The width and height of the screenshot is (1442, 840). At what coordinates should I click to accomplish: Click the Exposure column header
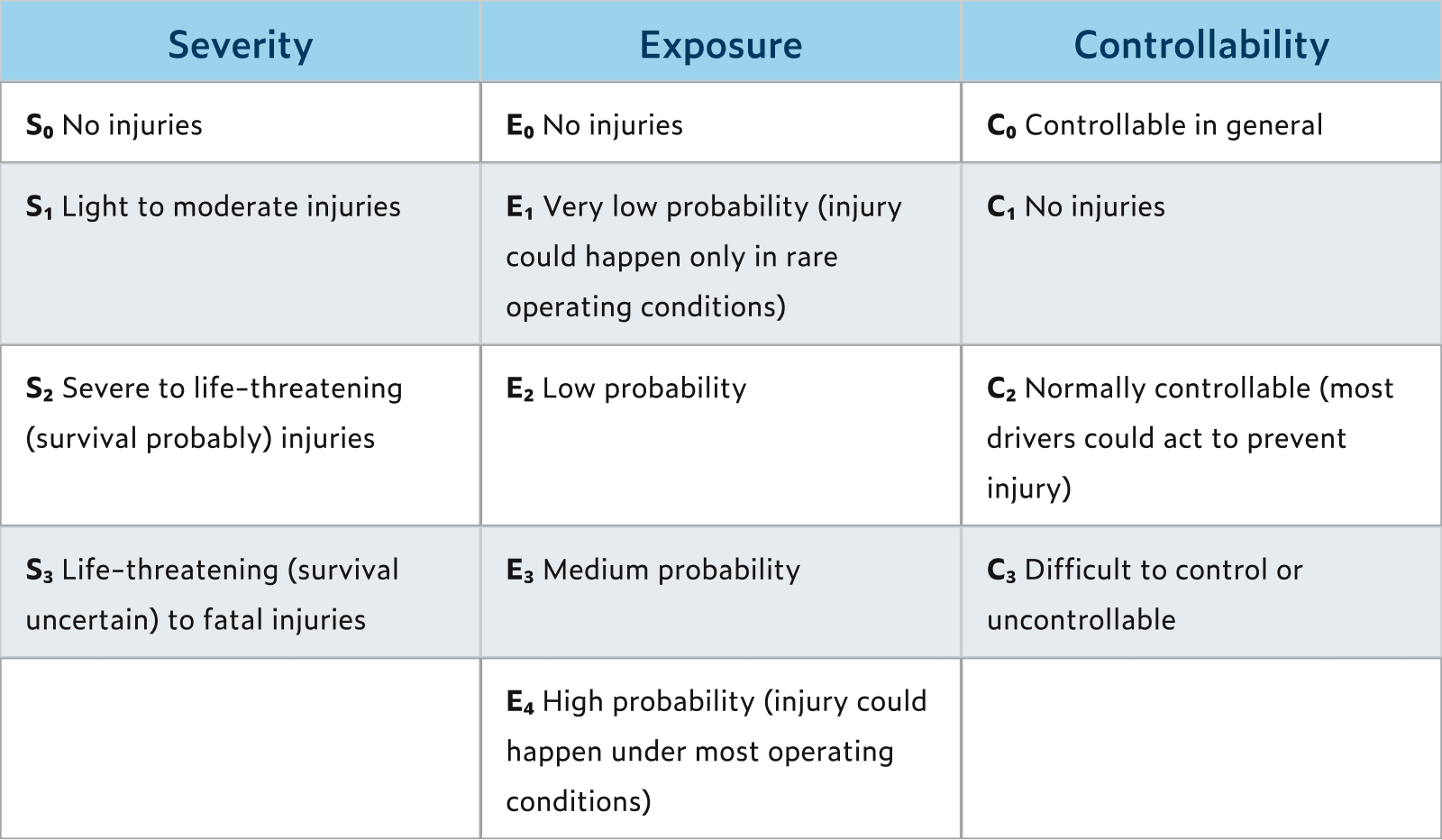tap(721, 45)
